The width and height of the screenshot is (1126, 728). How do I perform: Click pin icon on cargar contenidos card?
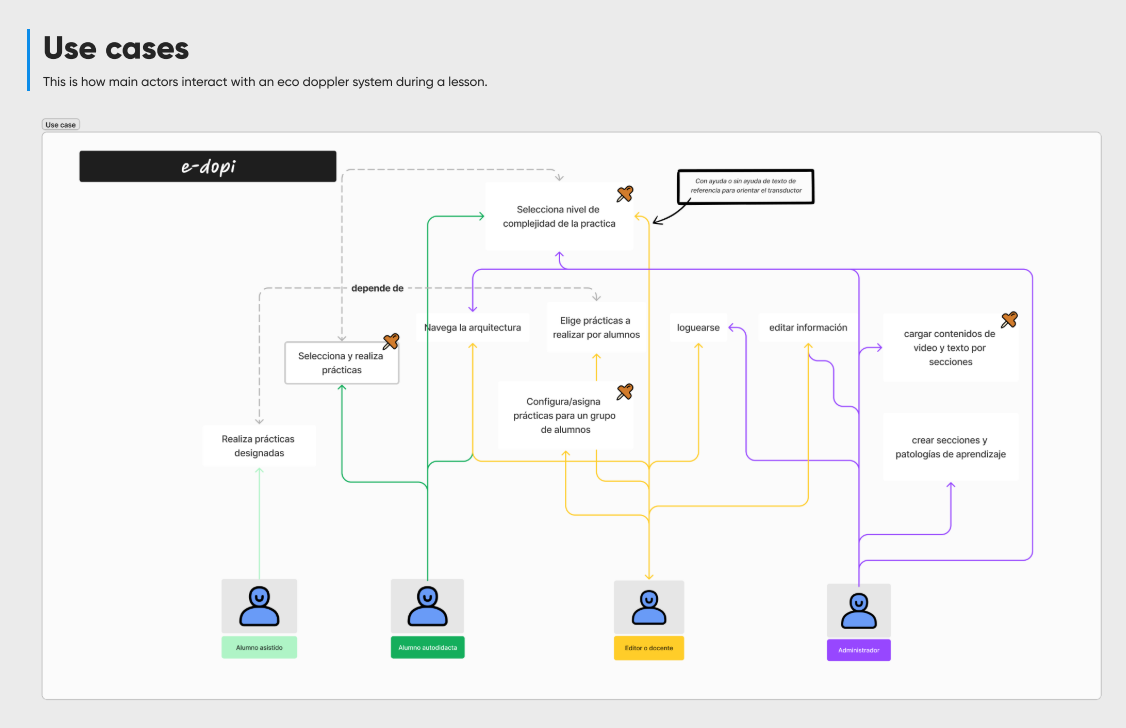point(1009,320)
